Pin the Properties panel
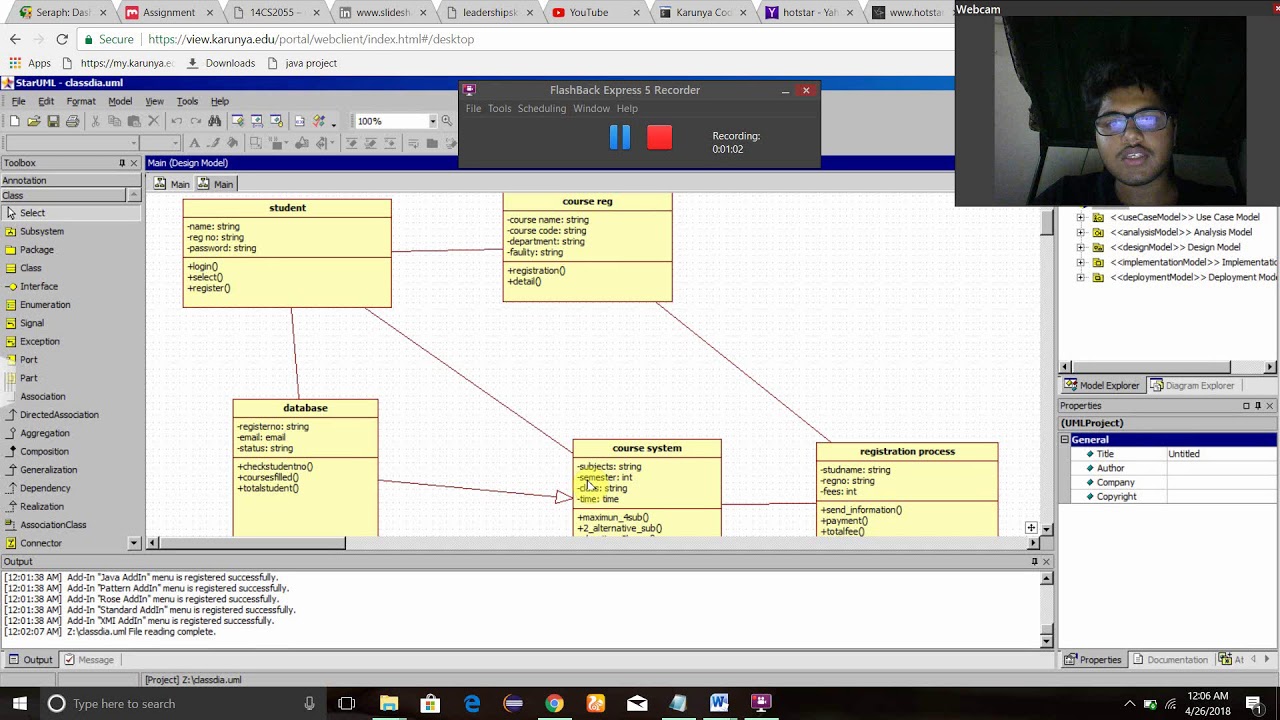The height and width of the screenshot is (720, 1280). pyautogui.click(x=1258, y=406)
